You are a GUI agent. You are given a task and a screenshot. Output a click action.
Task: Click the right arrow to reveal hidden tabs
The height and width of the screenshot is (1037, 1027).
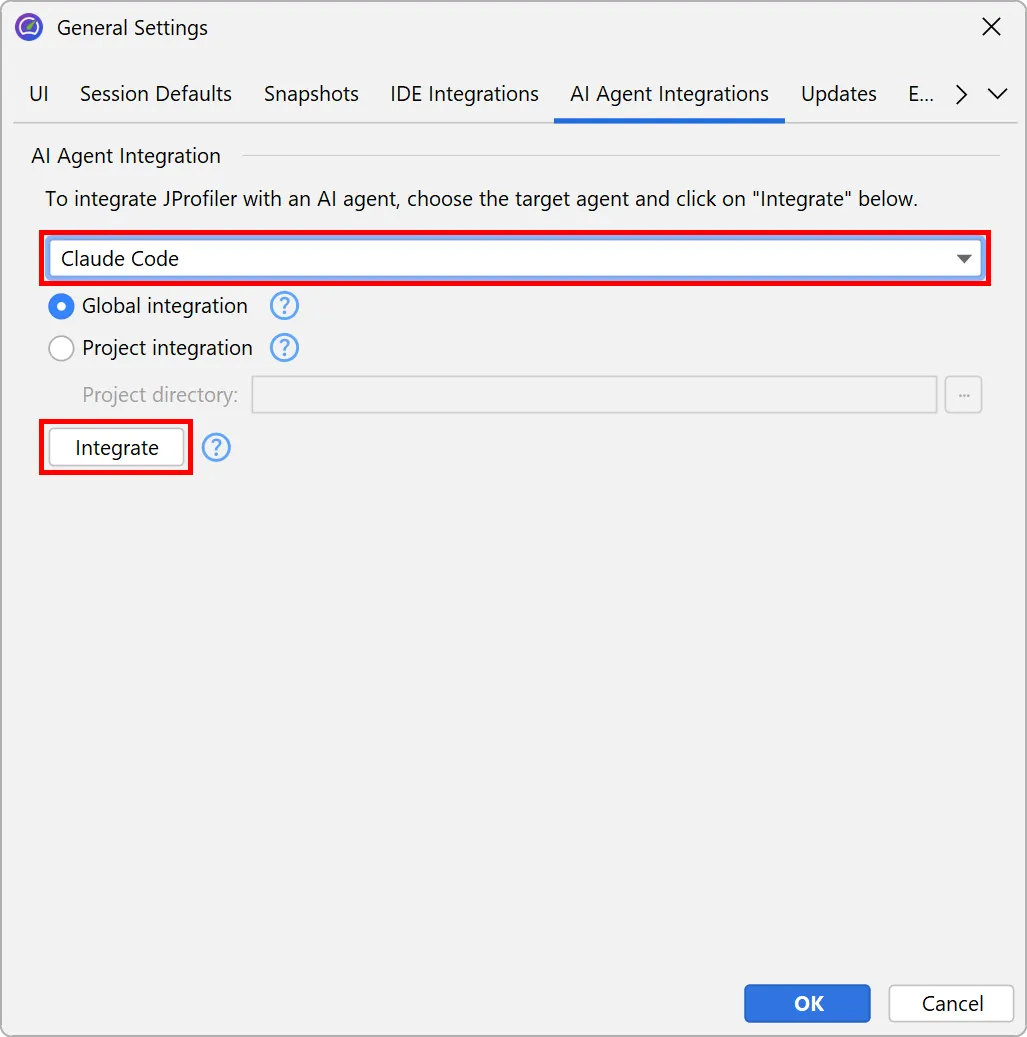(959, 94)
